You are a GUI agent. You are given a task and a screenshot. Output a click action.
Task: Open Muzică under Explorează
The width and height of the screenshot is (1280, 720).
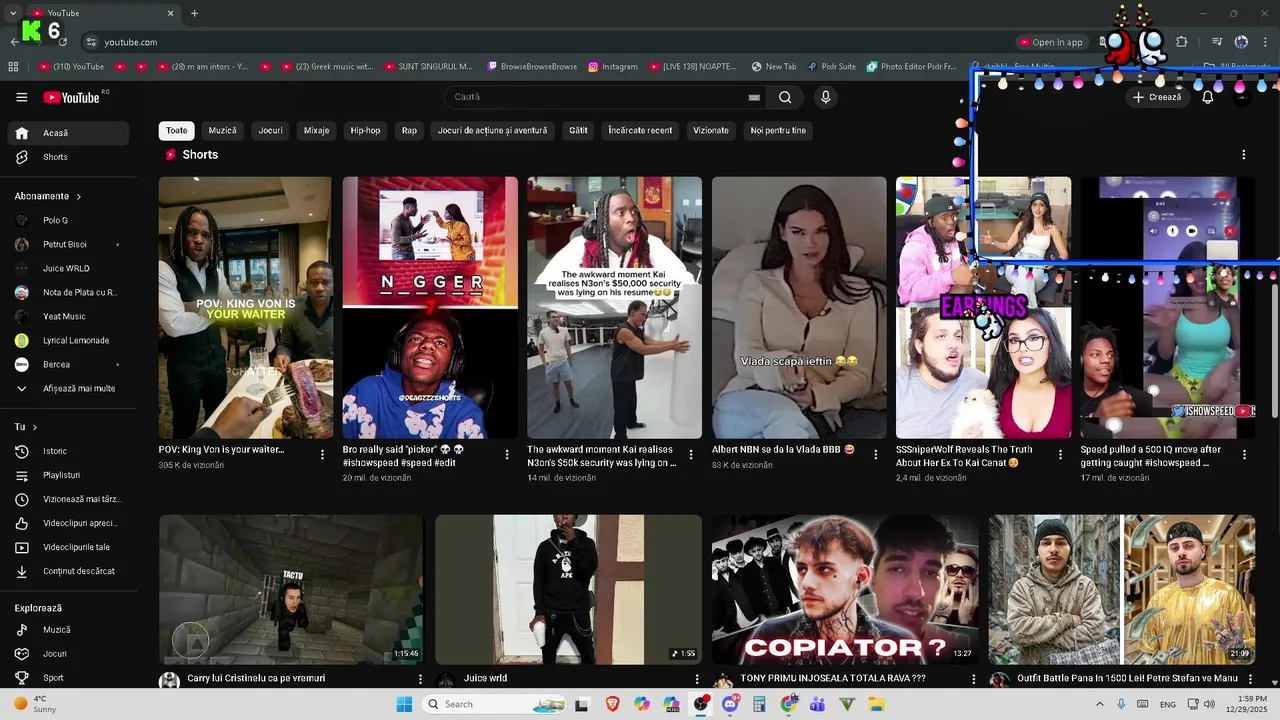click(x=68, y=630)
